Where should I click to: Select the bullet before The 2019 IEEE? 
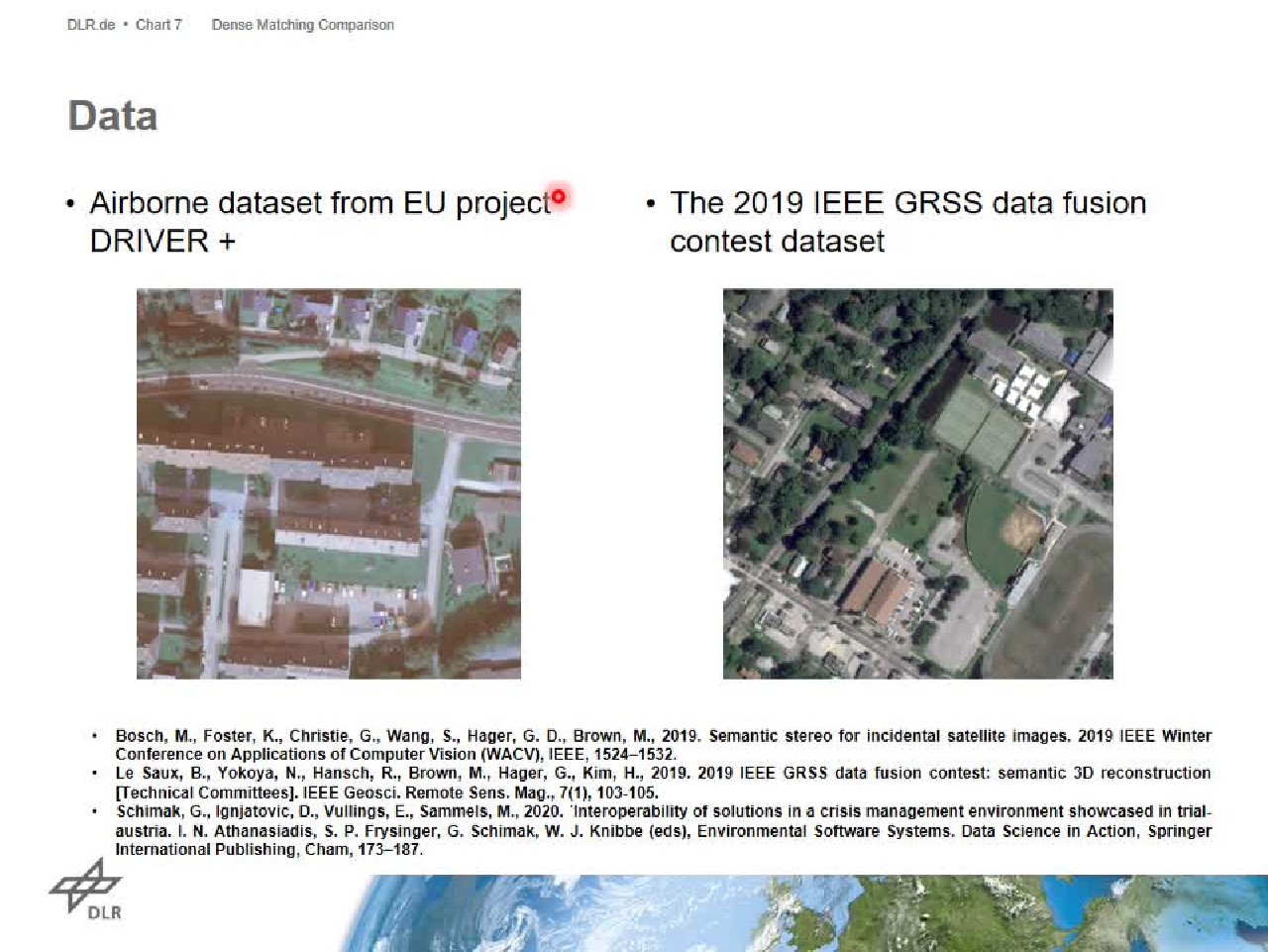[651, 205]
